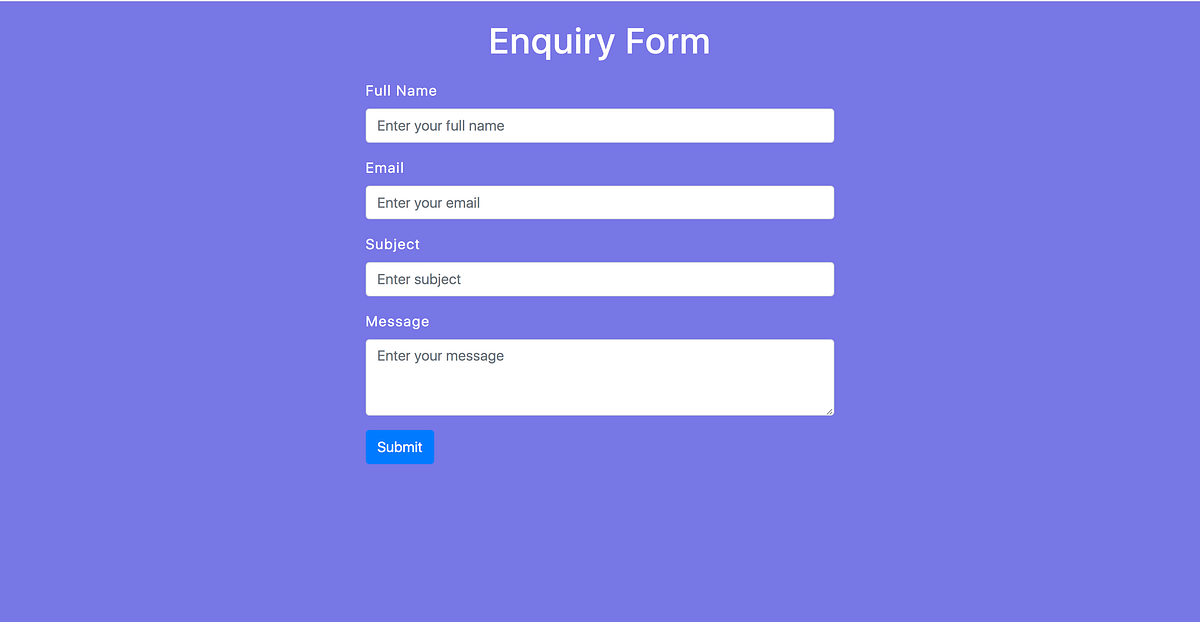
Task: Click the 'Enter your email' placeholder text
Action: pos(427,202)
